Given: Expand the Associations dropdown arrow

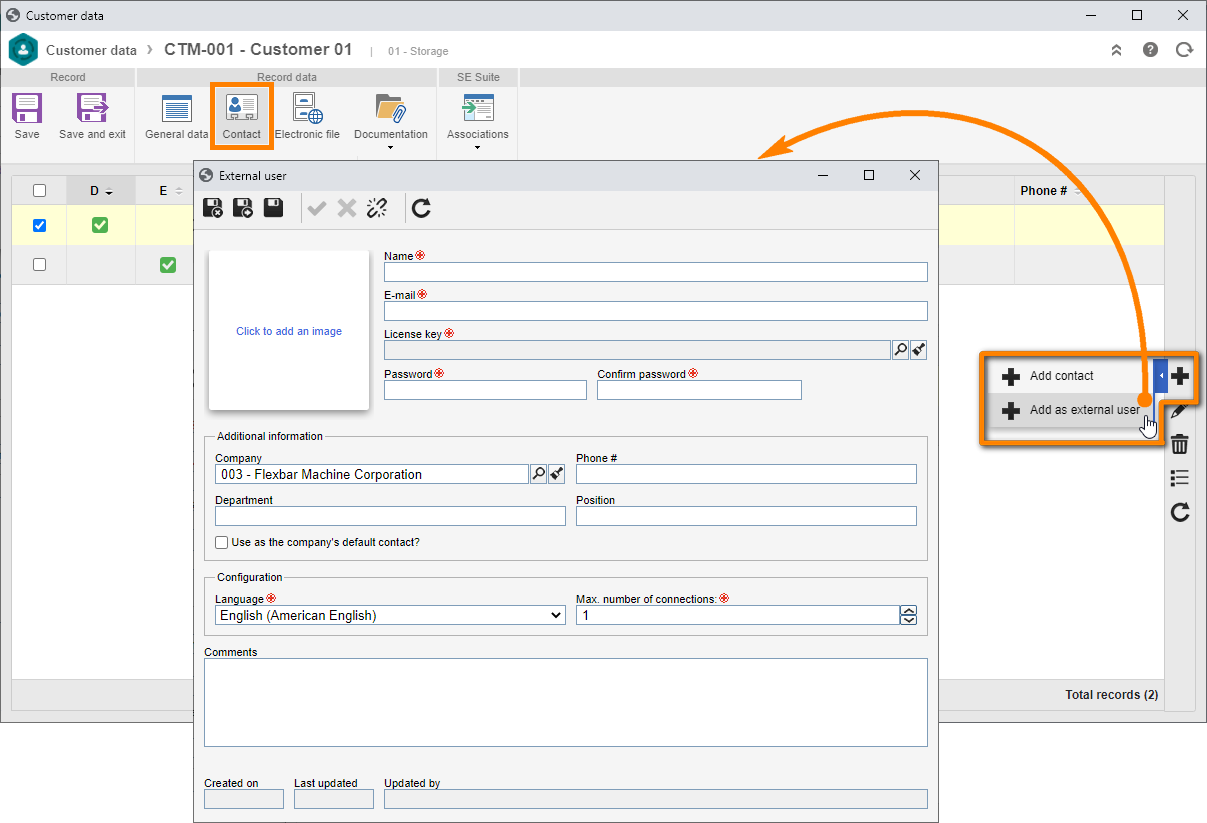Looking at the screenshot, I should [x=478, y=148].
